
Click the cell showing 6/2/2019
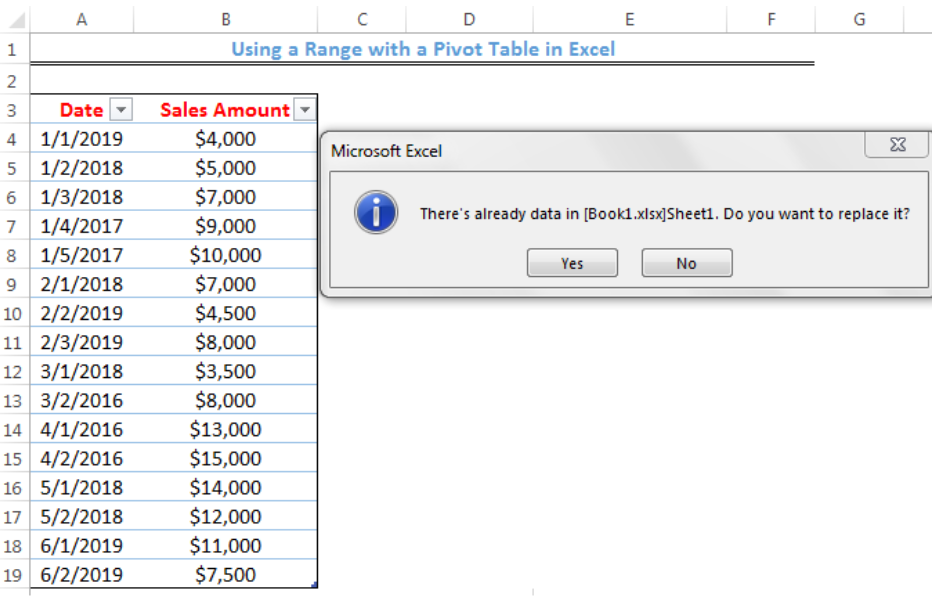[x=80, y=575]
